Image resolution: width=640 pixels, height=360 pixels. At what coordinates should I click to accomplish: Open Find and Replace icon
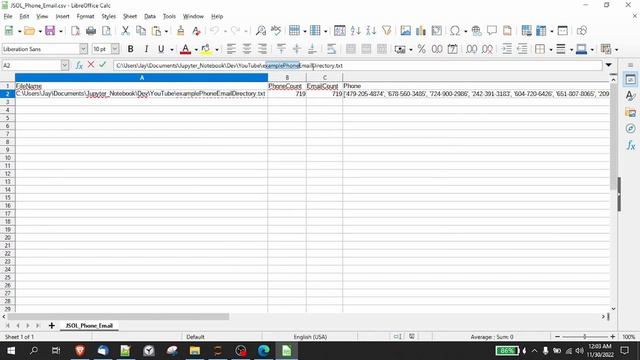260,31
